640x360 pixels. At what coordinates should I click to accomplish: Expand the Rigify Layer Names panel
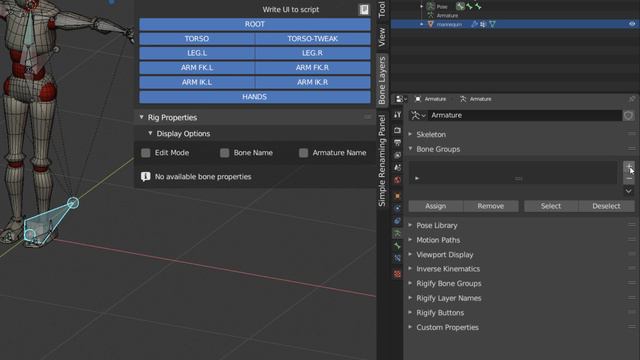(410, 298)
